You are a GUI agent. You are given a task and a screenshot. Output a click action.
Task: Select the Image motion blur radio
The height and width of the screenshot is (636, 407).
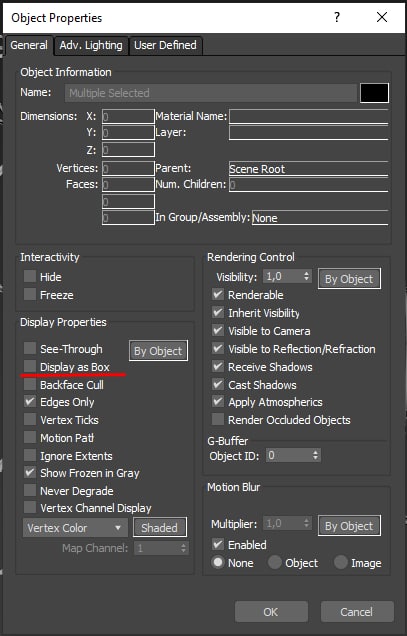click(341, 562)
